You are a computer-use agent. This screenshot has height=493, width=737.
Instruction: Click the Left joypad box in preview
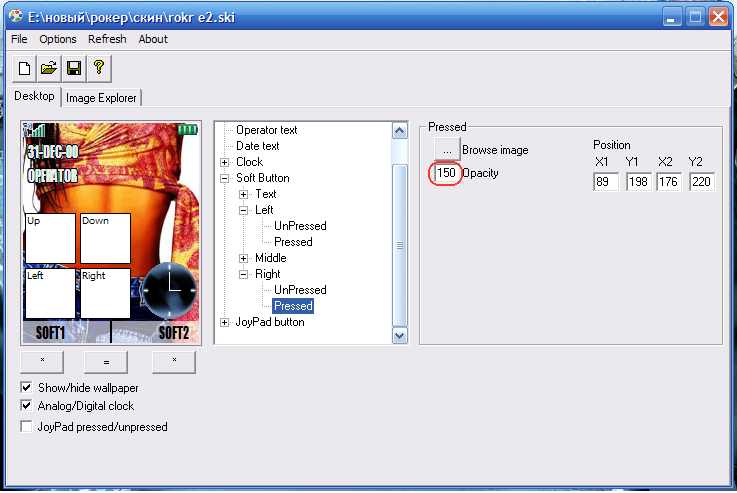(x=50, y=293)
